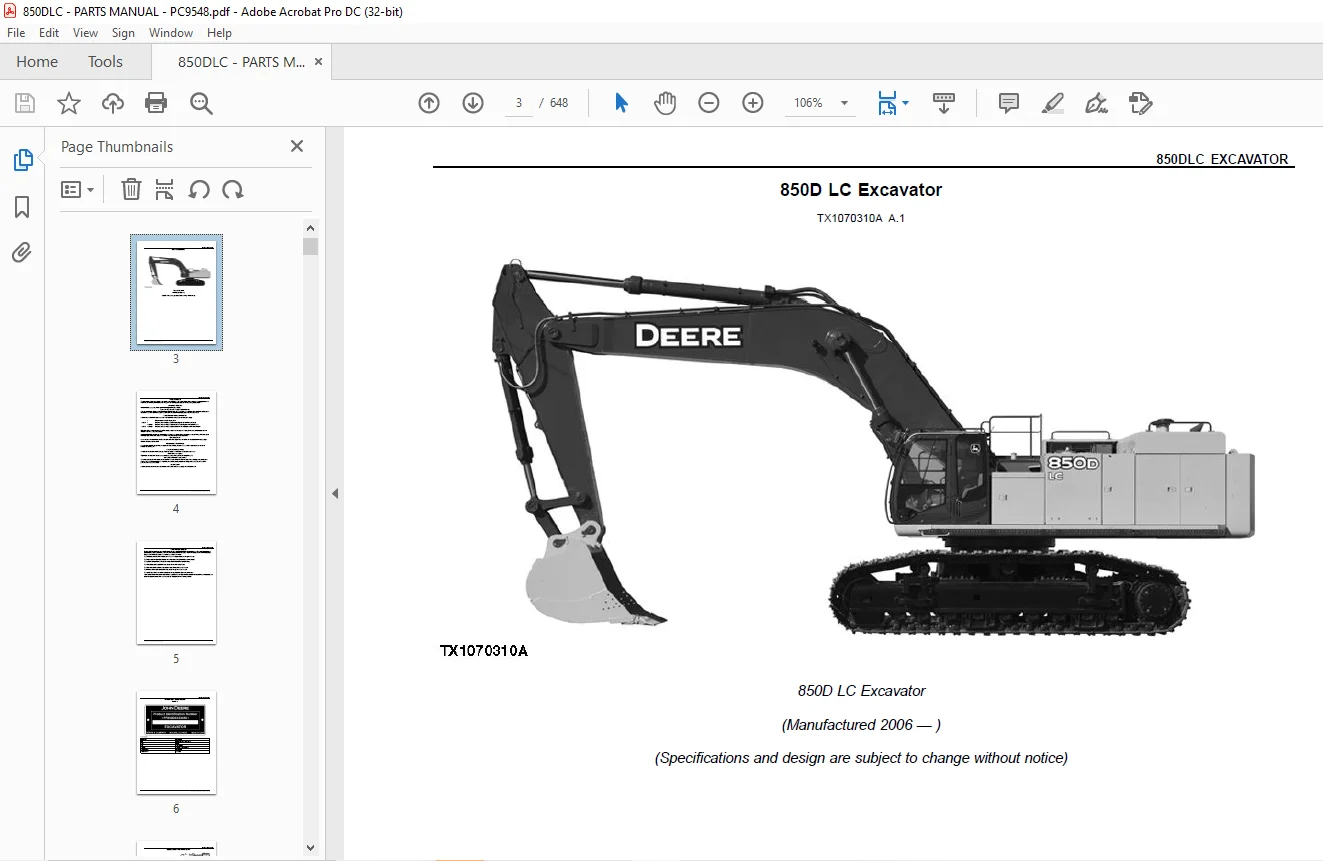Close the Page Thumbnails panel
The height and width of the screenshot is (861, 1323).
coord(297,146)
